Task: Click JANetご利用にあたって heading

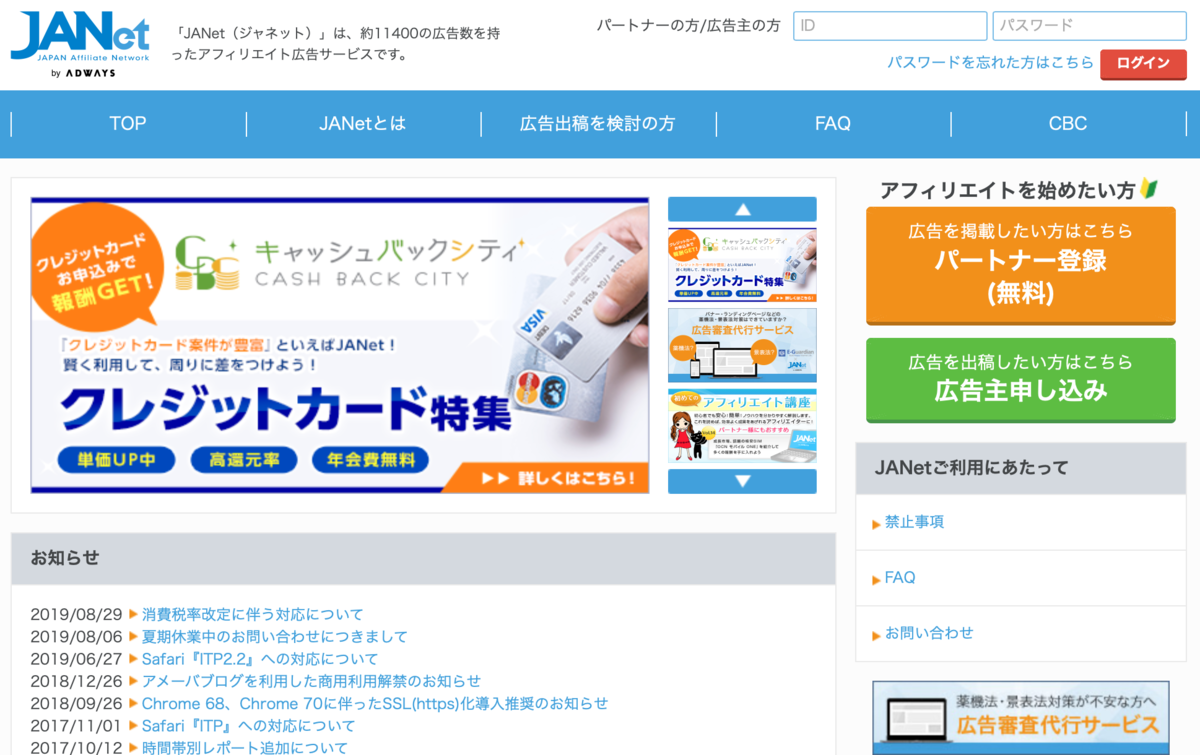Action: pos(972,467)
